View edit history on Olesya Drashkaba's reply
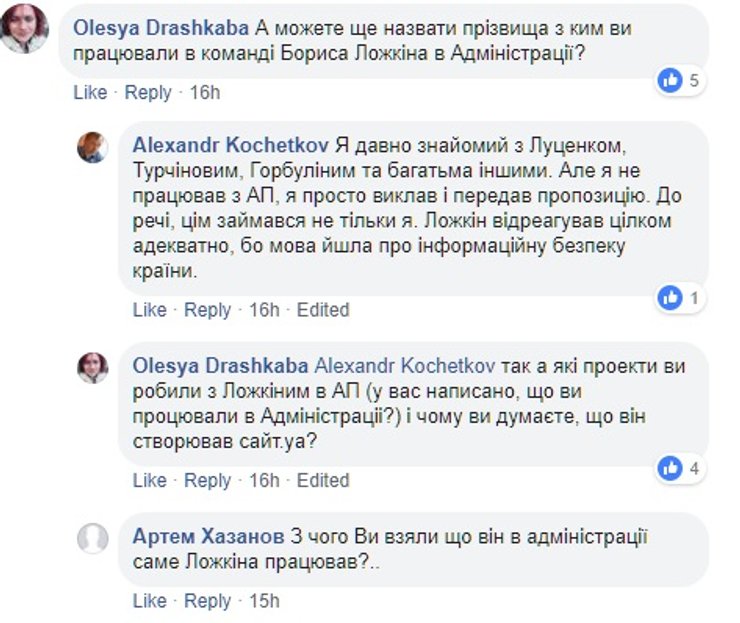This screenshot has width=740, height=623. click(323, 480)
